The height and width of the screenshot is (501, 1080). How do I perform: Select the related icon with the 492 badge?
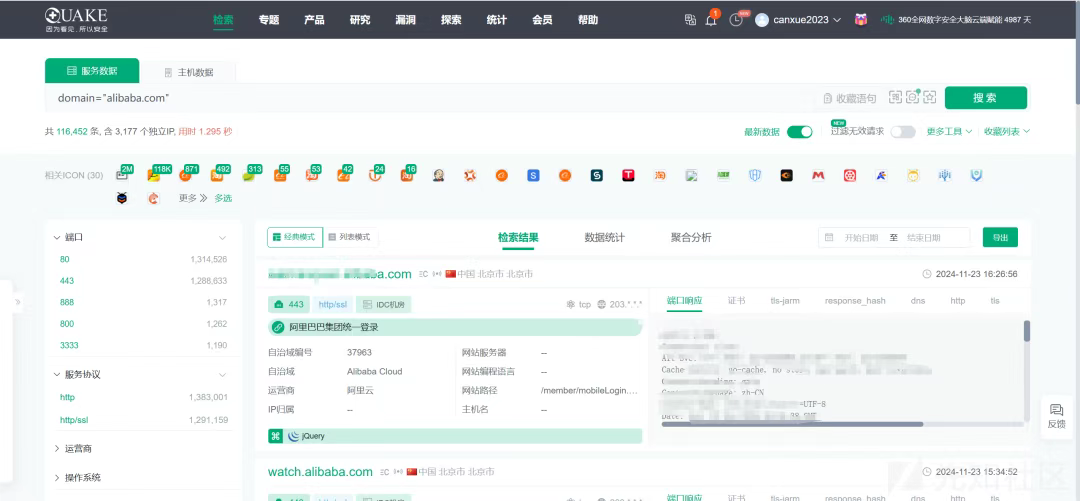coord(216,176)
